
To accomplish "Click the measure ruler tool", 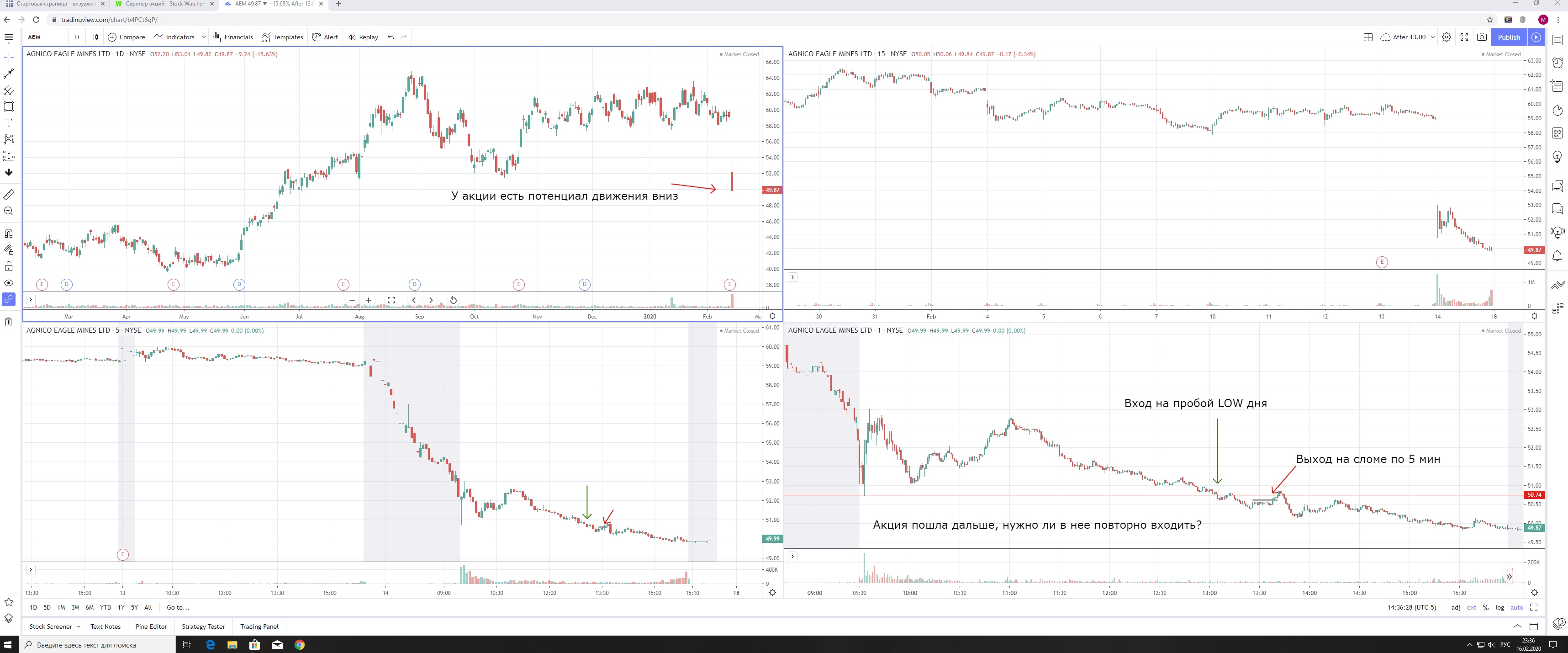I will coord(9,195).
